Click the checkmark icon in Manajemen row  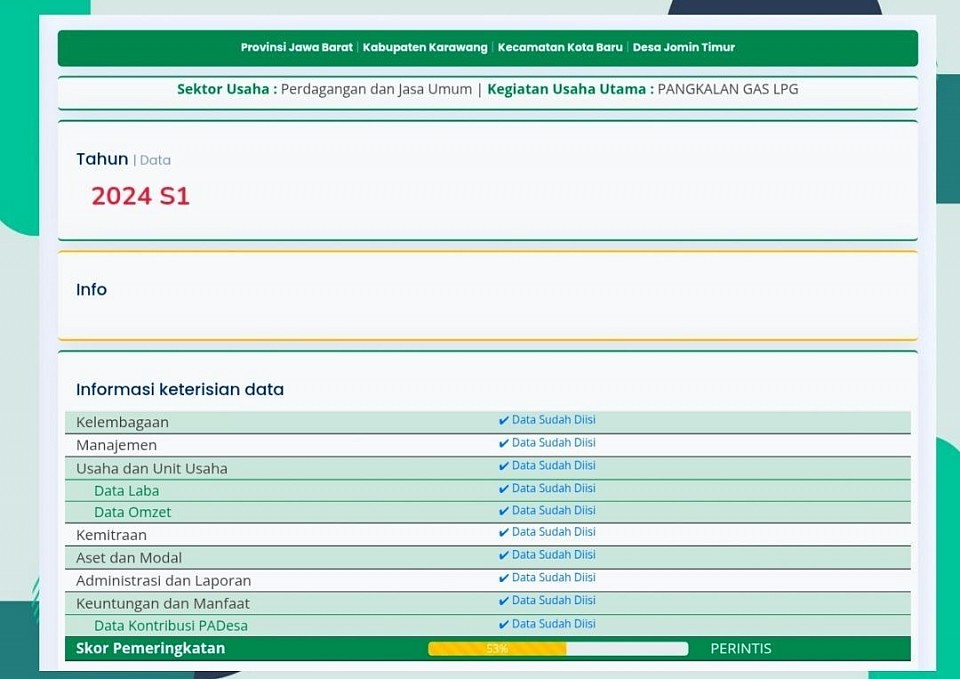pyautogui.click(x=504, y=443)
